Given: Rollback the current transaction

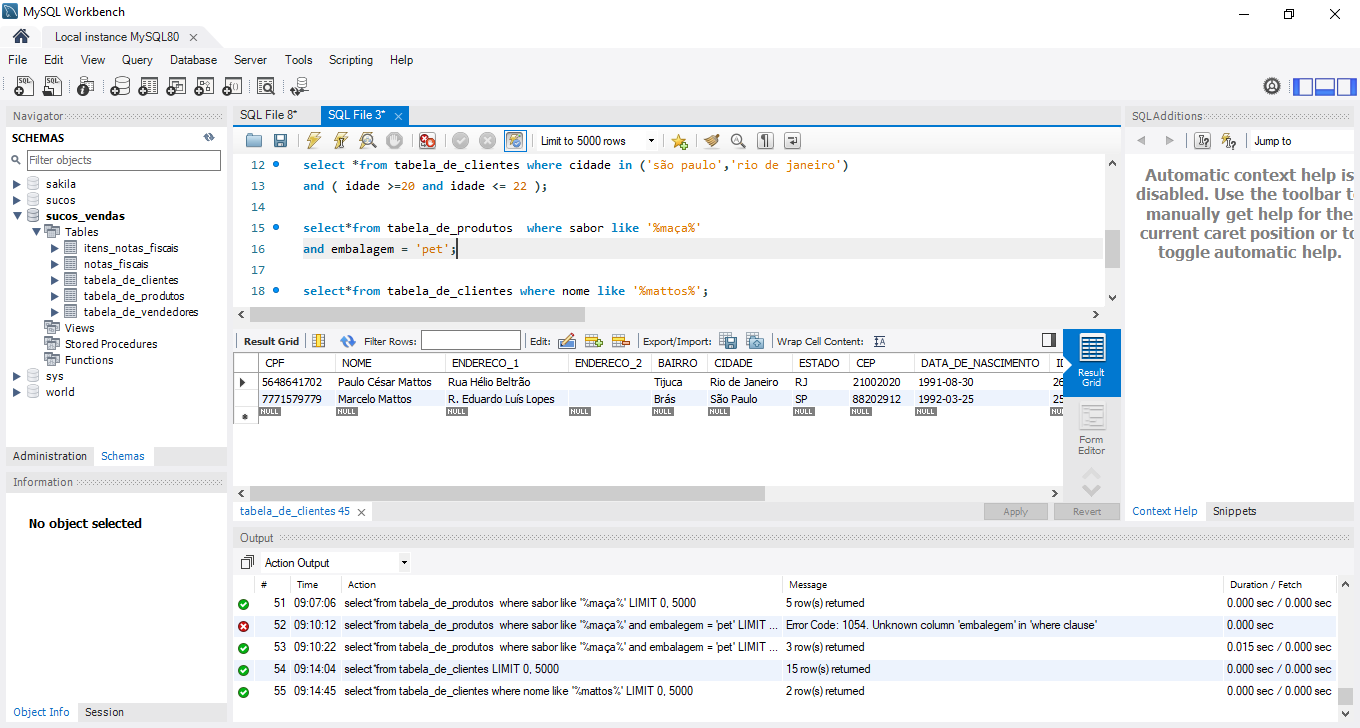Looking at the screenshot, I should [x=487, y=141].
